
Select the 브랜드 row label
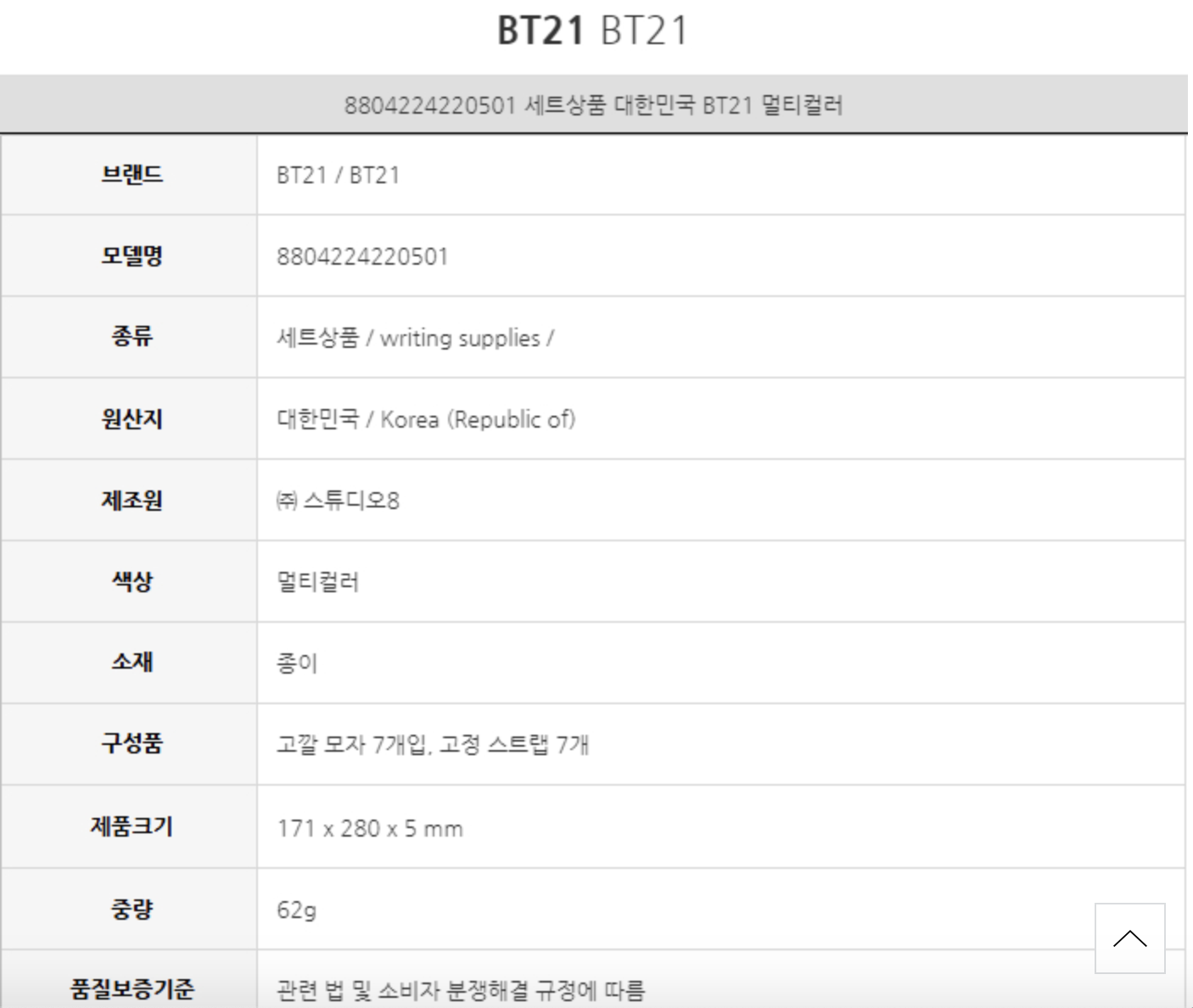[132, 175]
